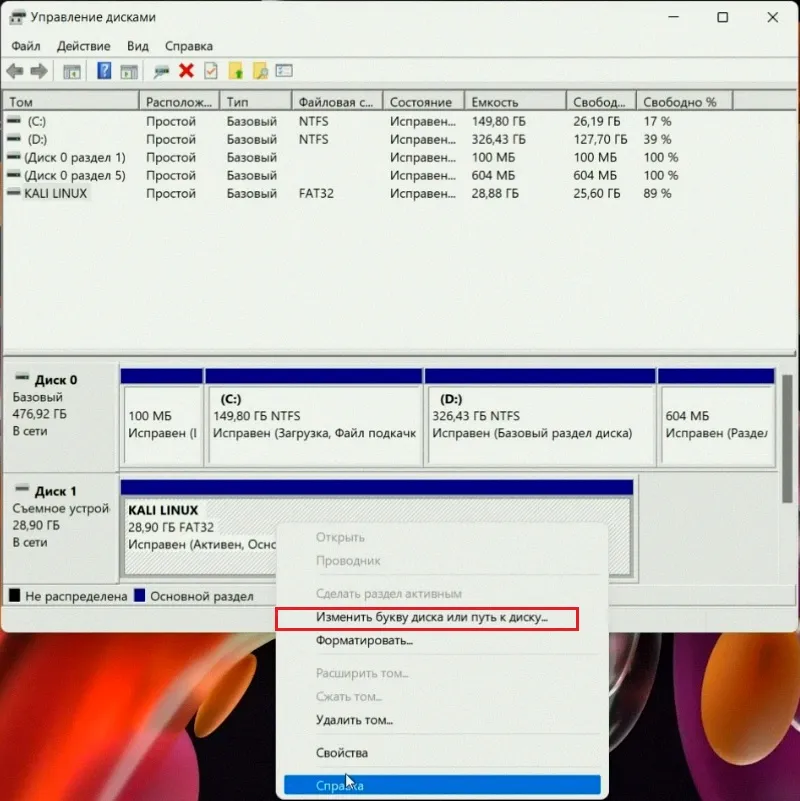This screenshot has width=800, height=801.
Task: Click the volume icon of row (C:)
Action: tap(14, 121)
